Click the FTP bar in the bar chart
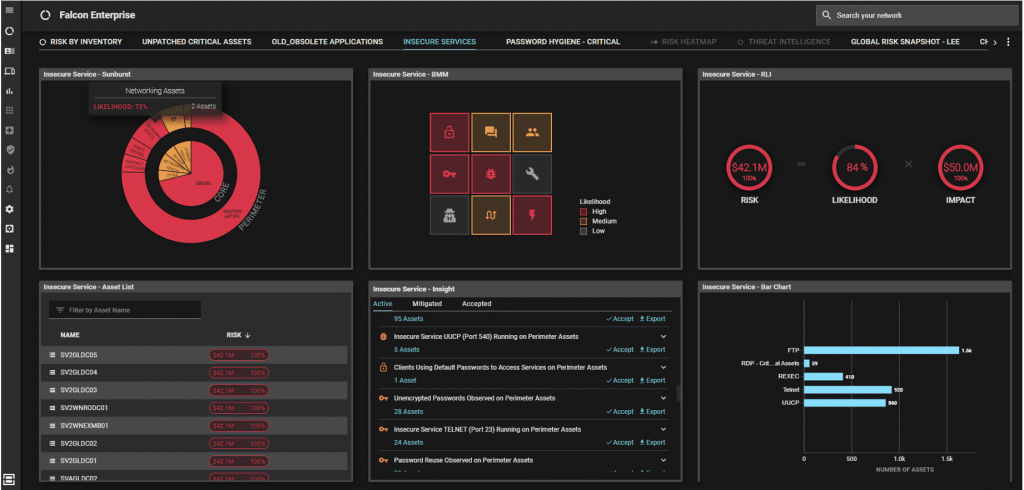This screenshot has width=1024, height=490. (881, 350)
